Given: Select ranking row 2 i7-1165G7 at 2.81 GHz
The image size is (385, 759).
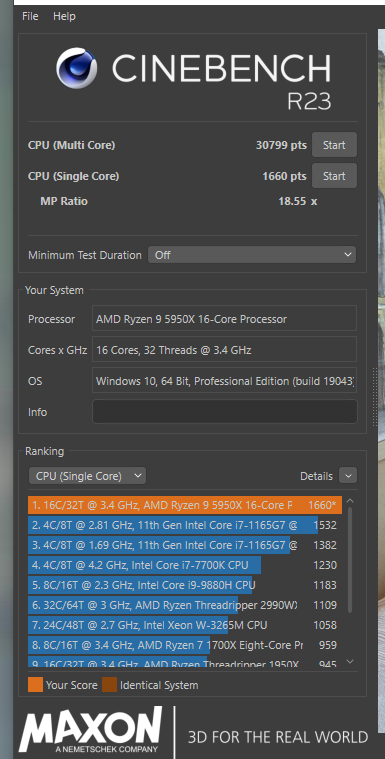Looking at the screenshot, I should click(185, 525).
